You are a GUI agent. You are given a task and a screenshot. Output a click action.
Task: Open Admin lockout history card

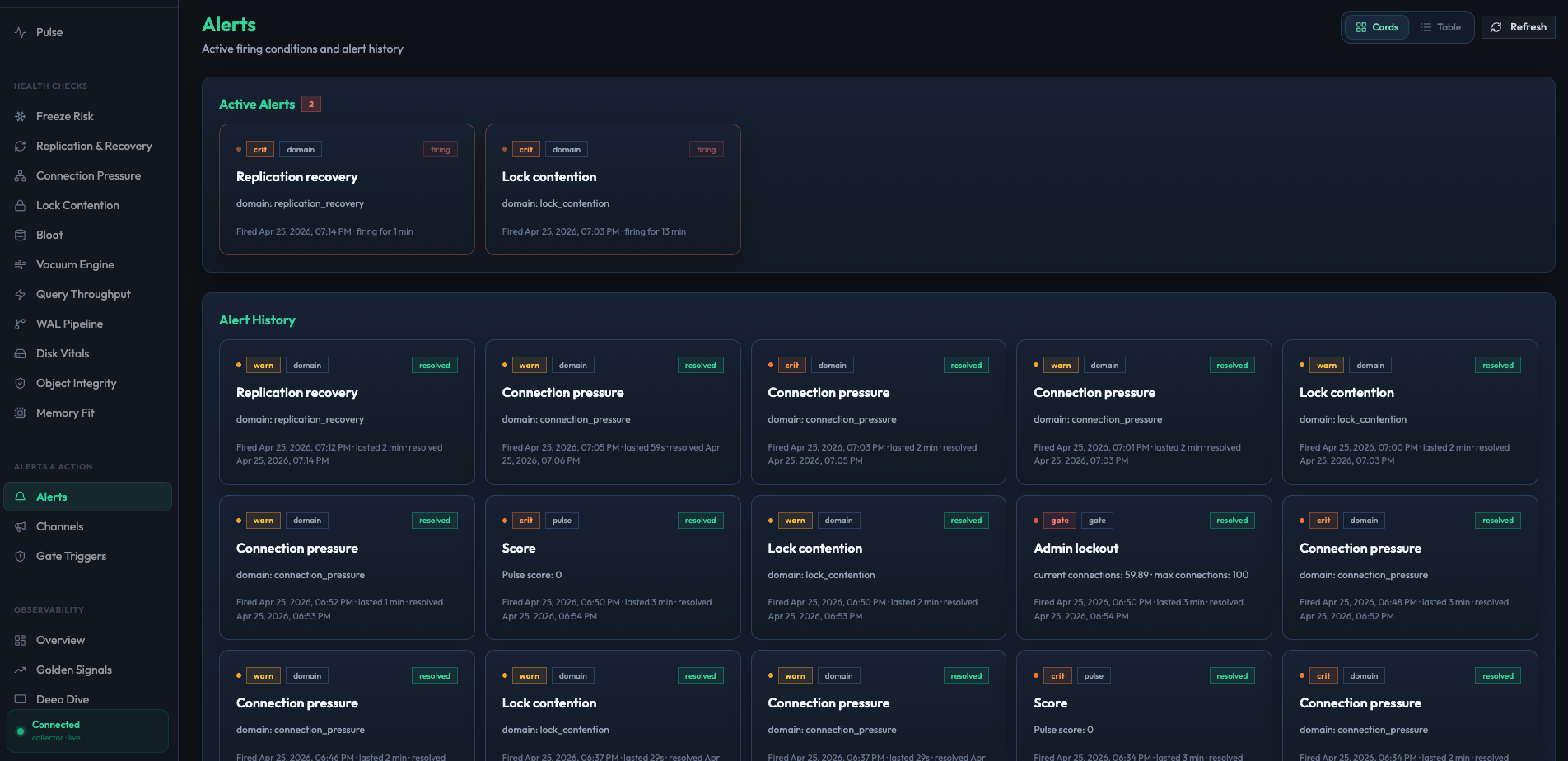coord(1144,567)
